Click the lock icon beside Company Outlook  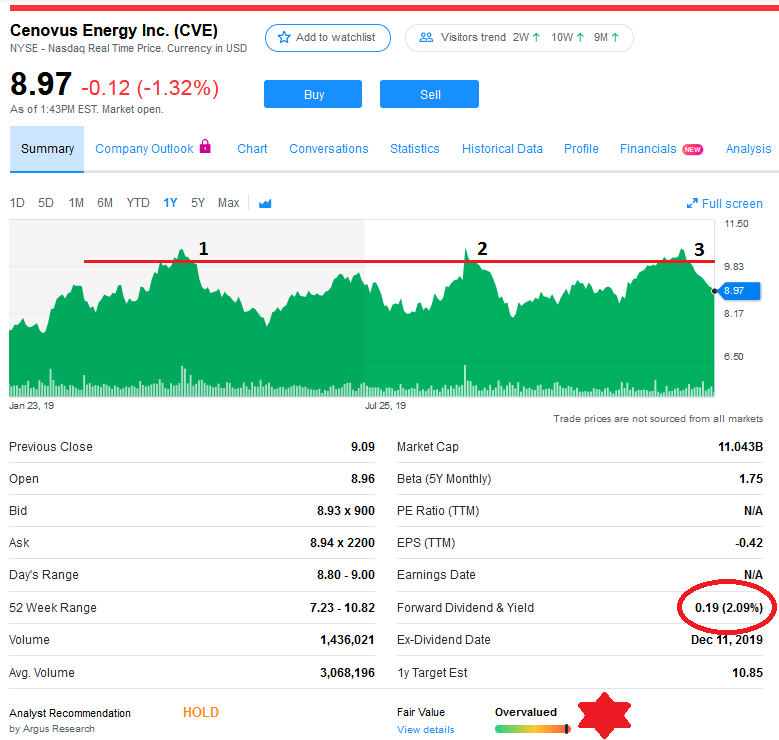pos(205,147)
